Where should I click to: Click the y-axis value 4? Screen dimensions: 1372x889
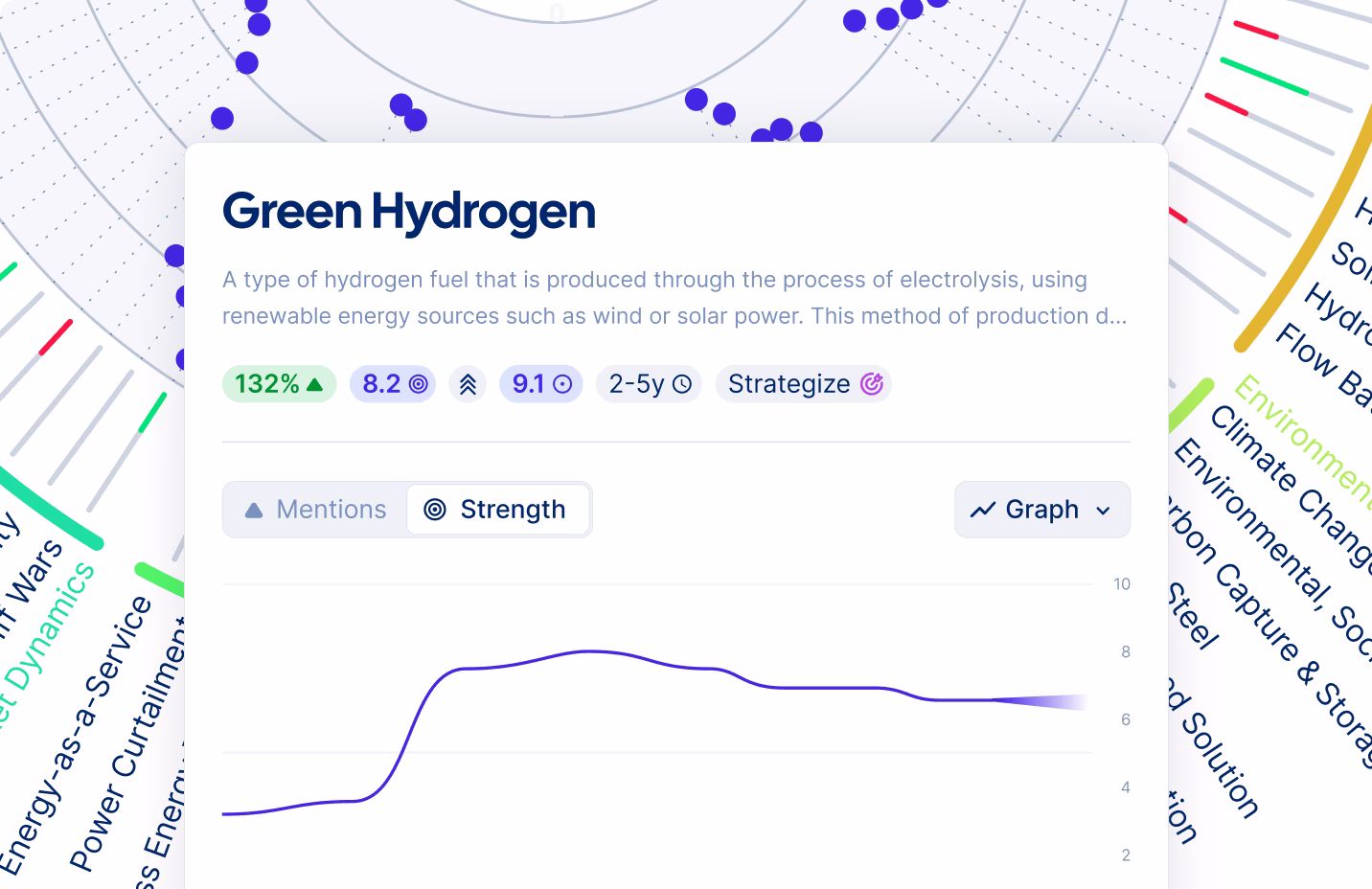tap(1126, 788)
